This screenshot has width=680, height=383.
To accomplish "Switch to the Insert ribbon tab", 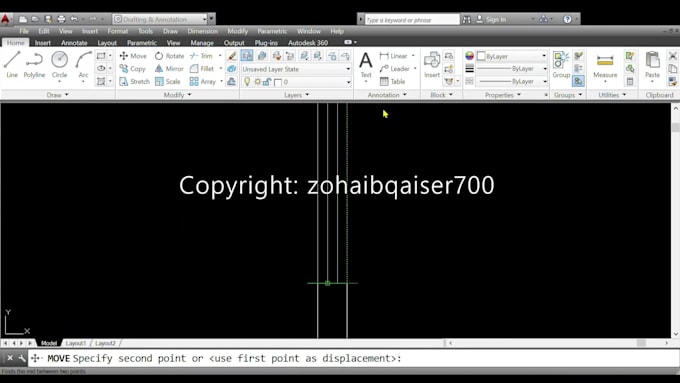I will (x=42, y=43).
